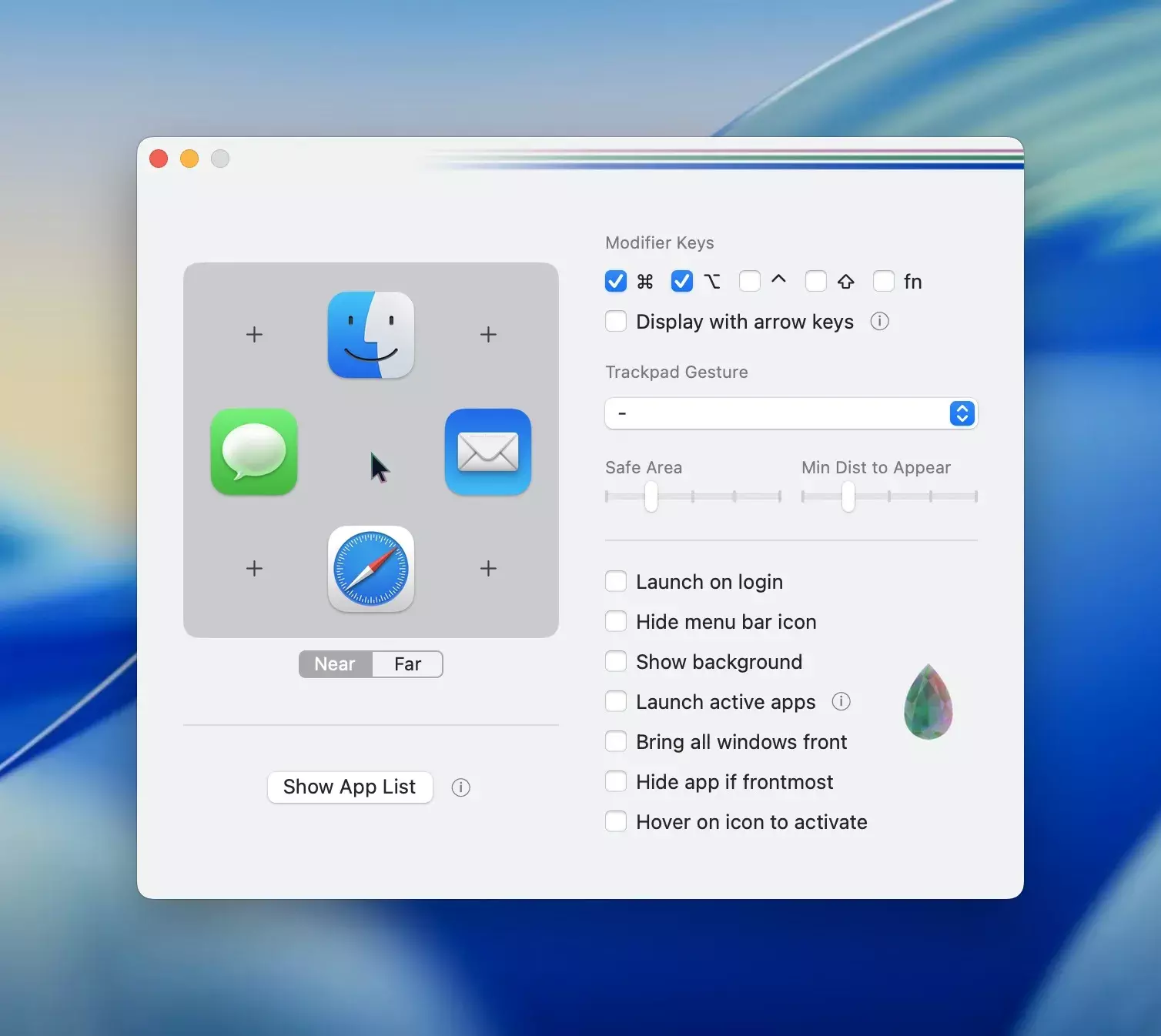The image size is (1161, 1036).
Task: Click the opal gem teardrop icon
Action: (x=928, y=702)
